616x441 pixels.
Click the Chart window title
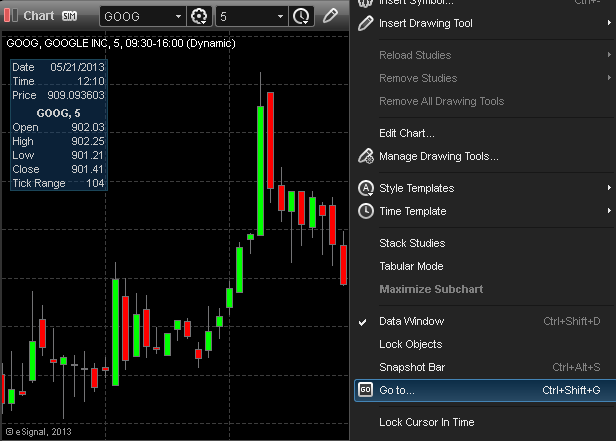click(38, 16)
